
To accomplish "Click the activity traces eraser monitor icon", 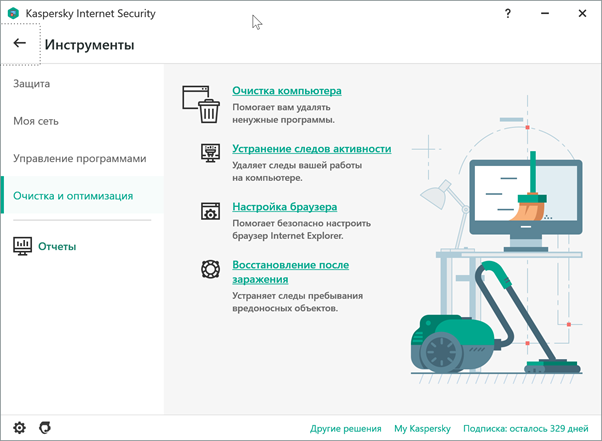I will click(210, 153).
